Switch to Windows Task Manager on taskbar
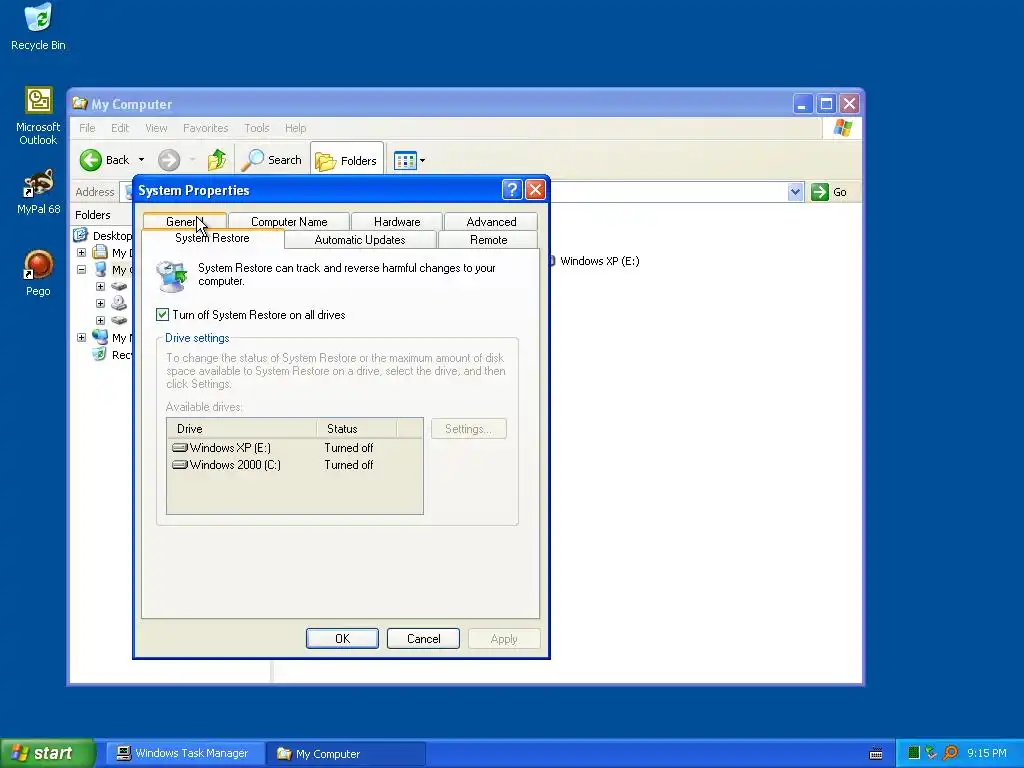This screenshot has height=768, width=1024. (185, 754)
